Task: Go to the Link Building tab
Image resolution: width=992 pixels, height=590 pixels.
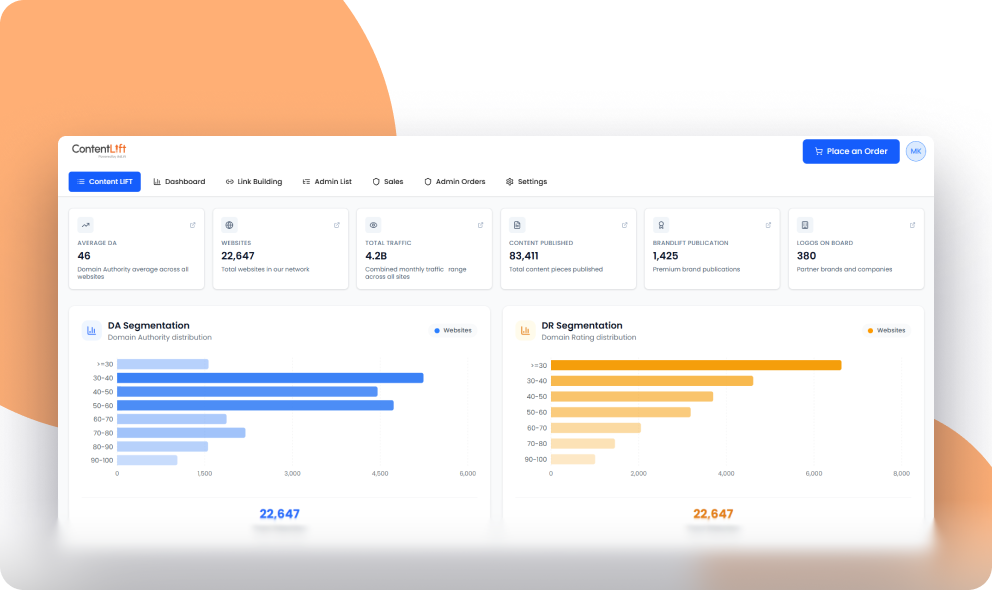Action: [x=254, y=181]
